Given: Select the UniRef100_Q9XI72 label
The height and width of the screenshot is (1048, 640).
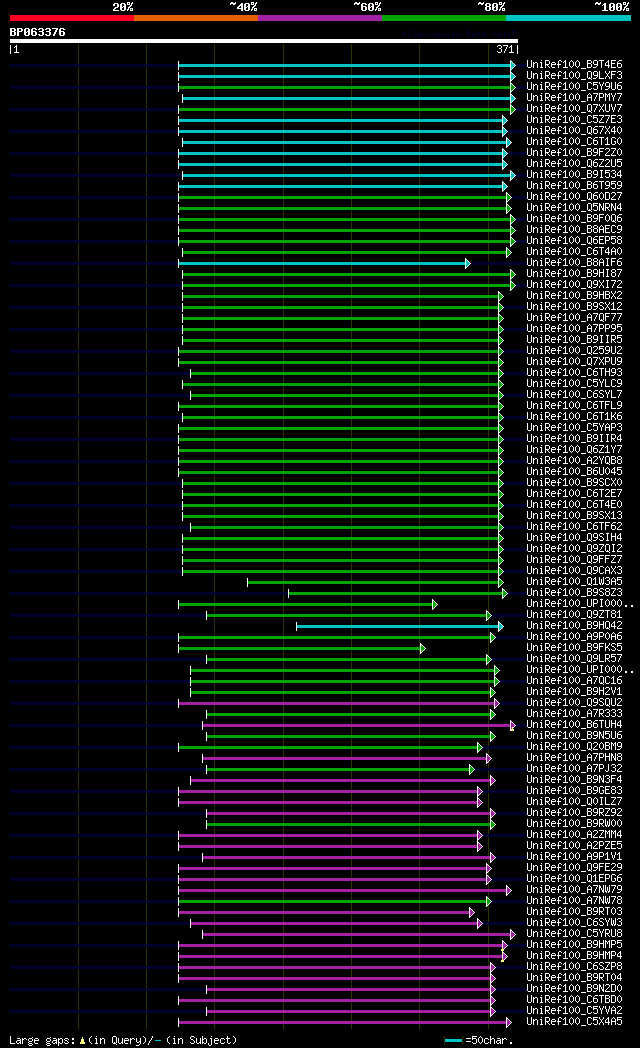Looking at the screenshot, I should (574, 285).
